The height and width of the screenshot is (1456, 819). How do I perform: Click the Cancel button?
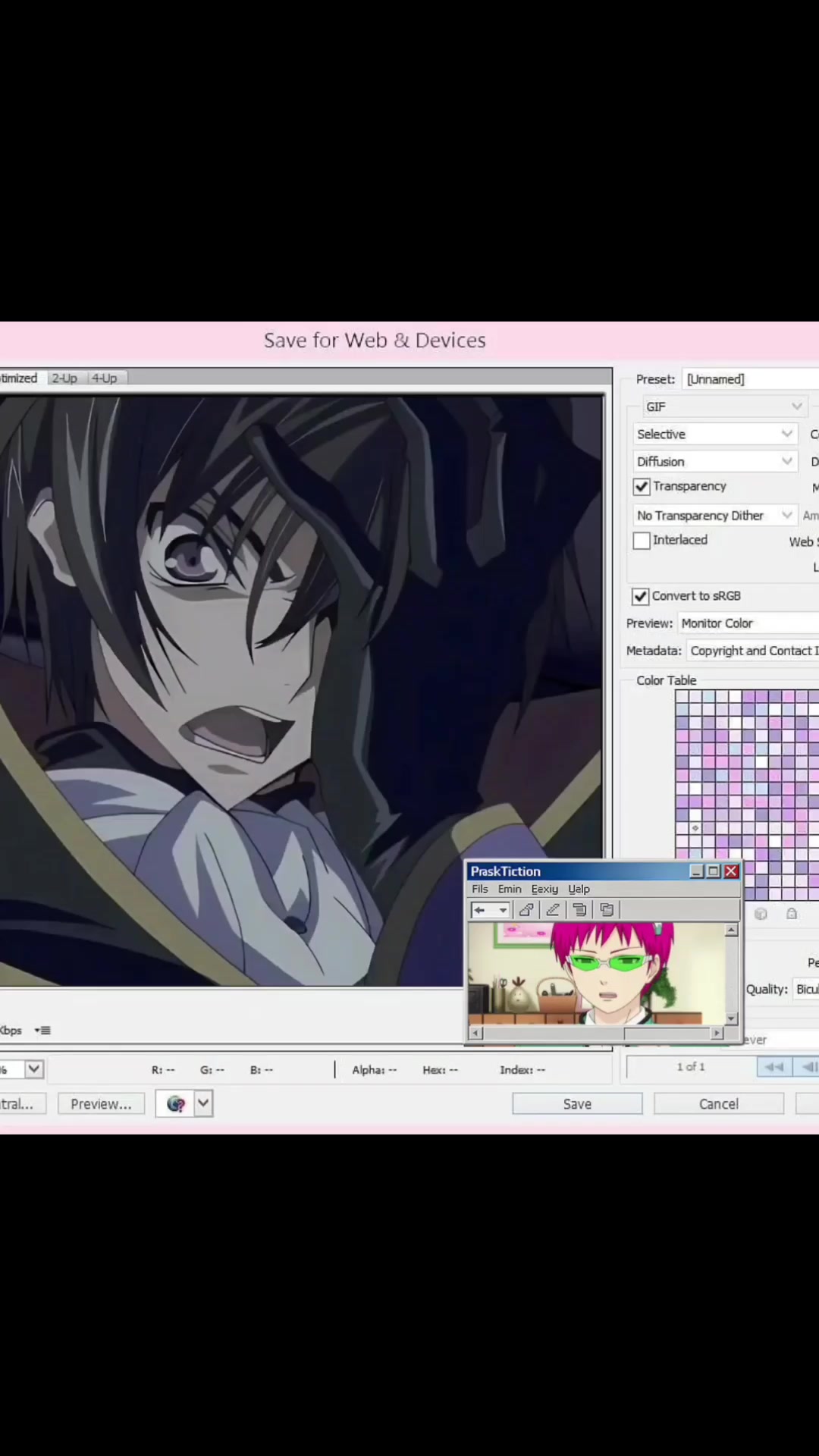718,1104
